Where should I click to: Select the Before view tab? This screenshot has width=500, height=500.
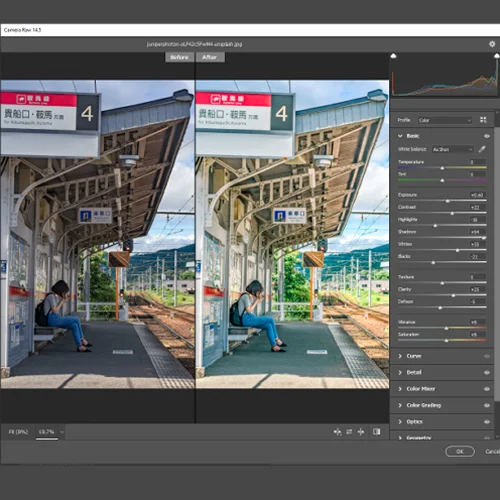[x=179, y=57]
